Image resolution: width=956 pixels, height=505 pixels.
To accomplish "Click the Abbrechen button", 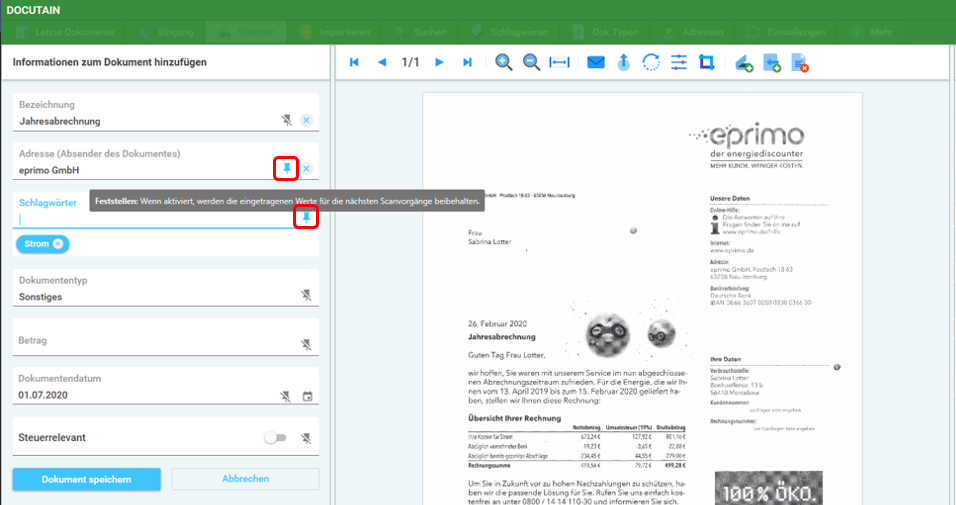I will click(245, 479).
